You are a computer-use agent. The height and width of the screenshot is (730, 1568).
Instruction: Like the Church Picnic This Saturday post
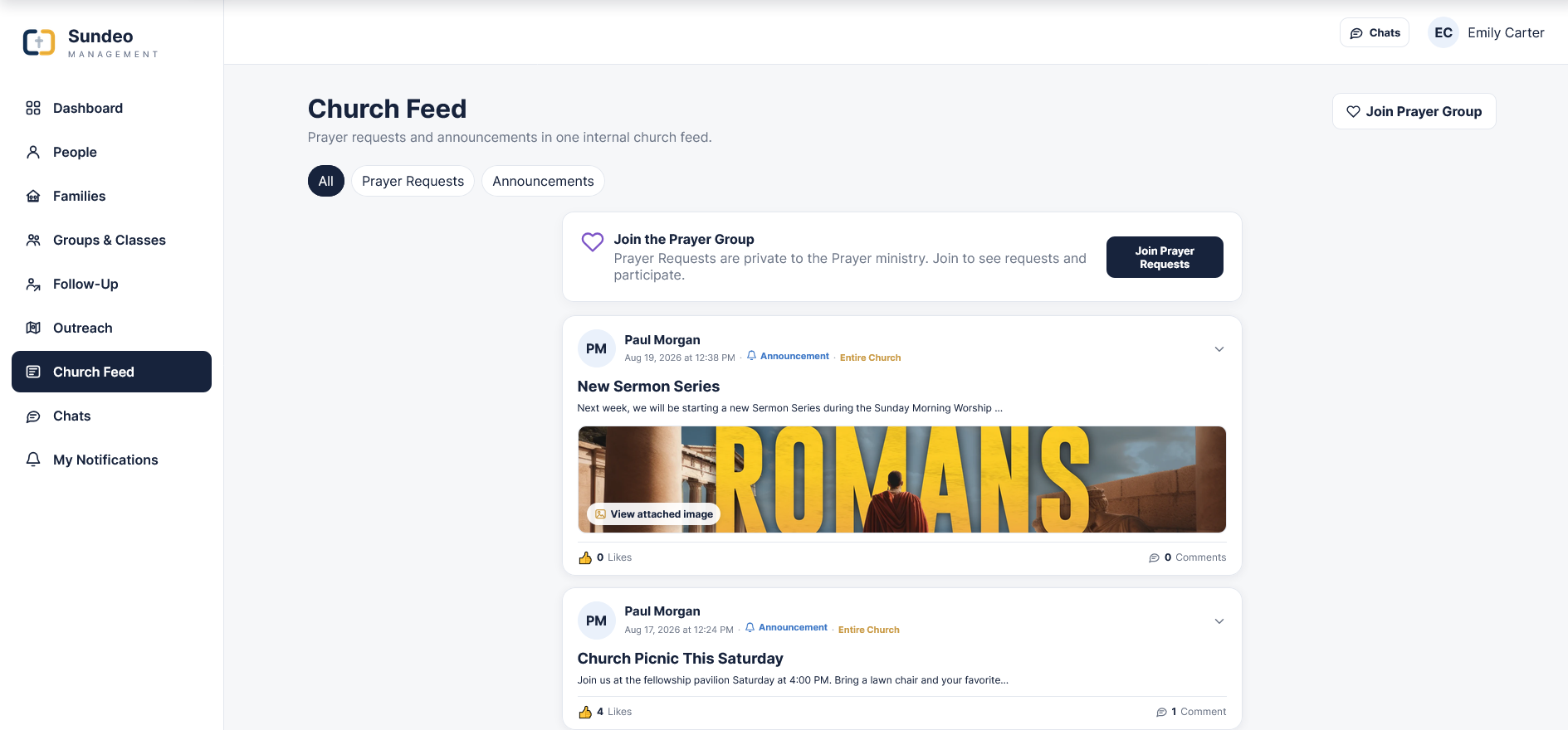585,712
